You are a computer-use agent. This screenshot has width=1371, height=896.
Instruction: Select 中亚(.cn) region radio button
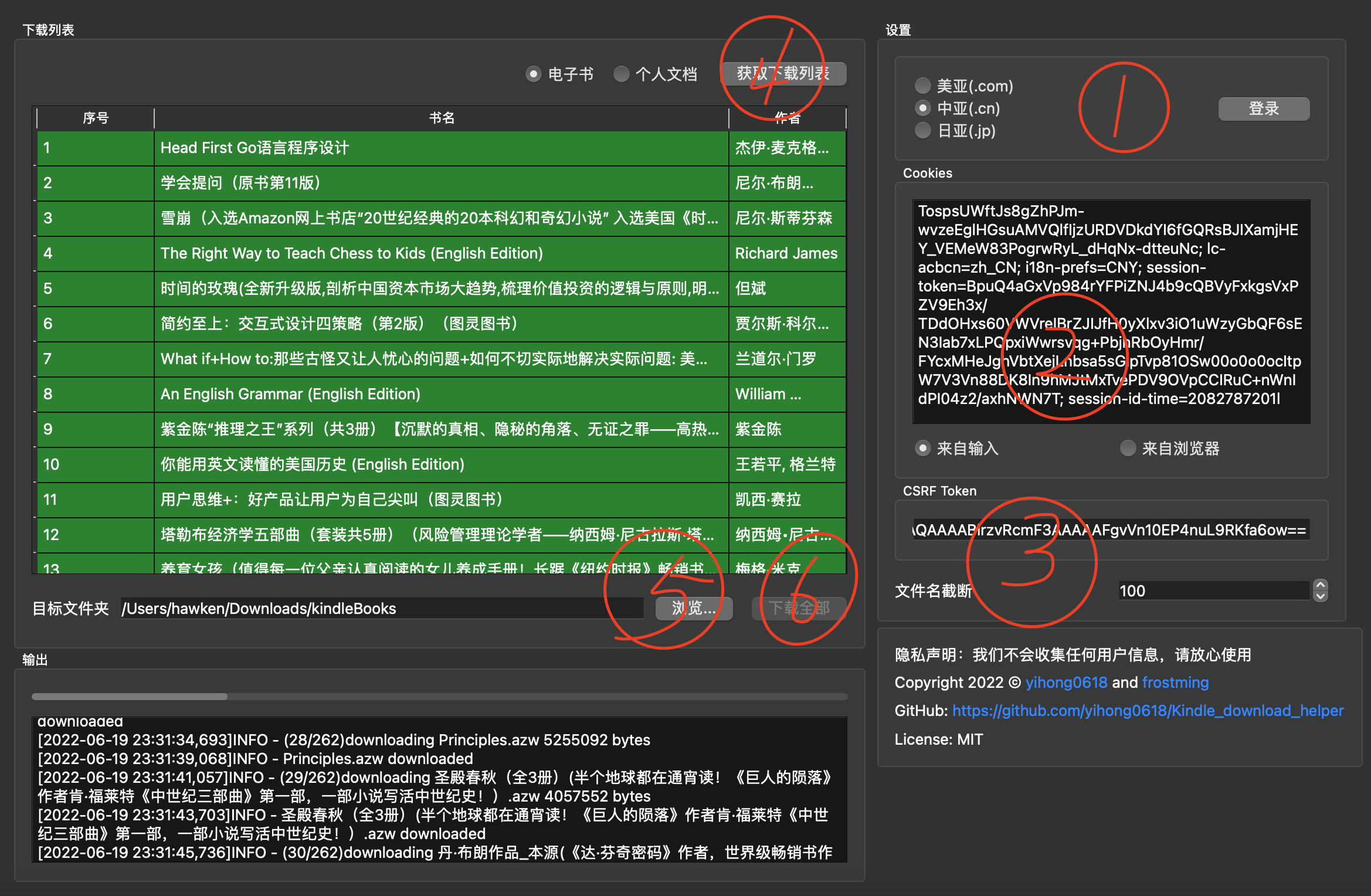click(922, 108)
